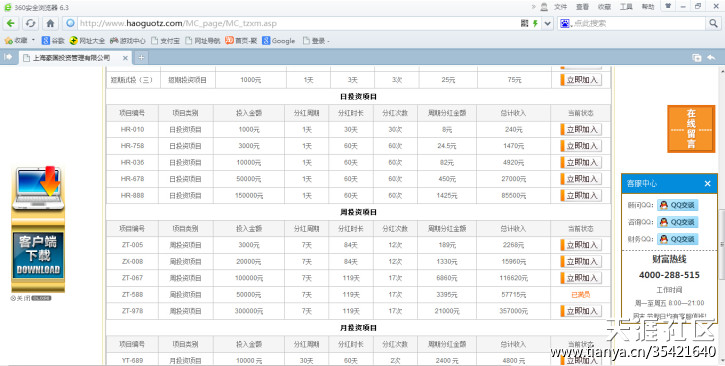This screenshot has height=366, width=725.
Task: Close the left download ad via 关闭
Action: 31,299
